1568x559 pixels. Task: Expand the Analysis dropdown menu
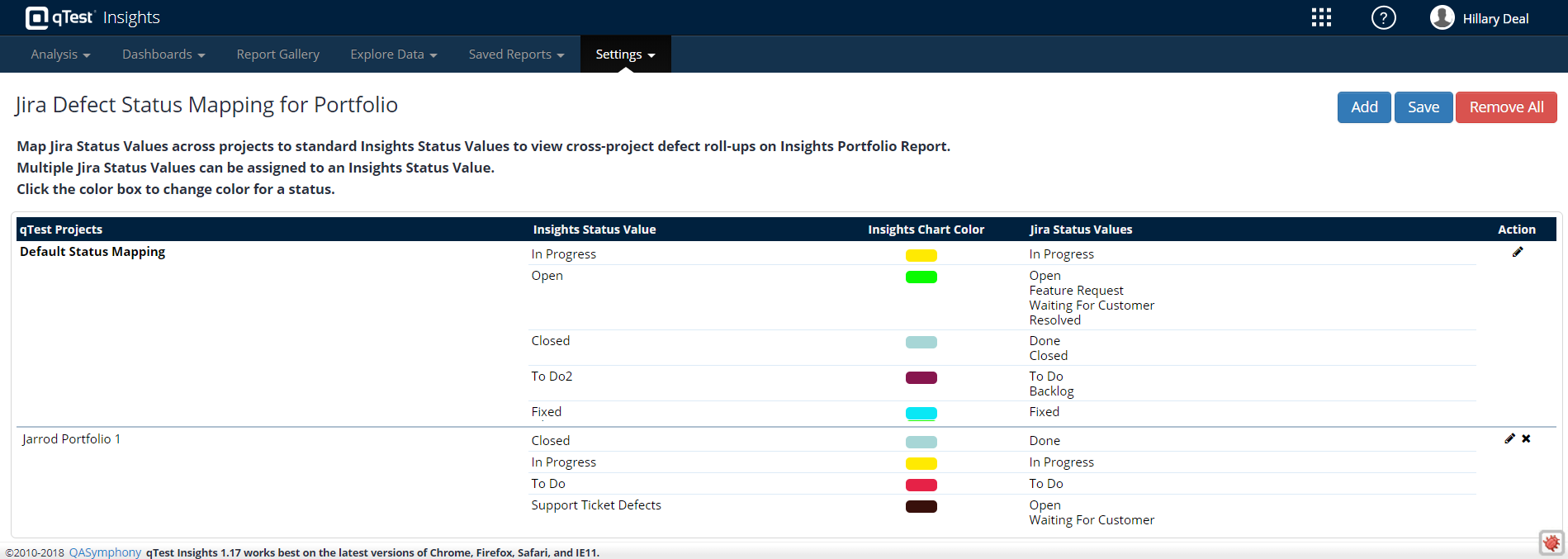(x=60, y=54)
